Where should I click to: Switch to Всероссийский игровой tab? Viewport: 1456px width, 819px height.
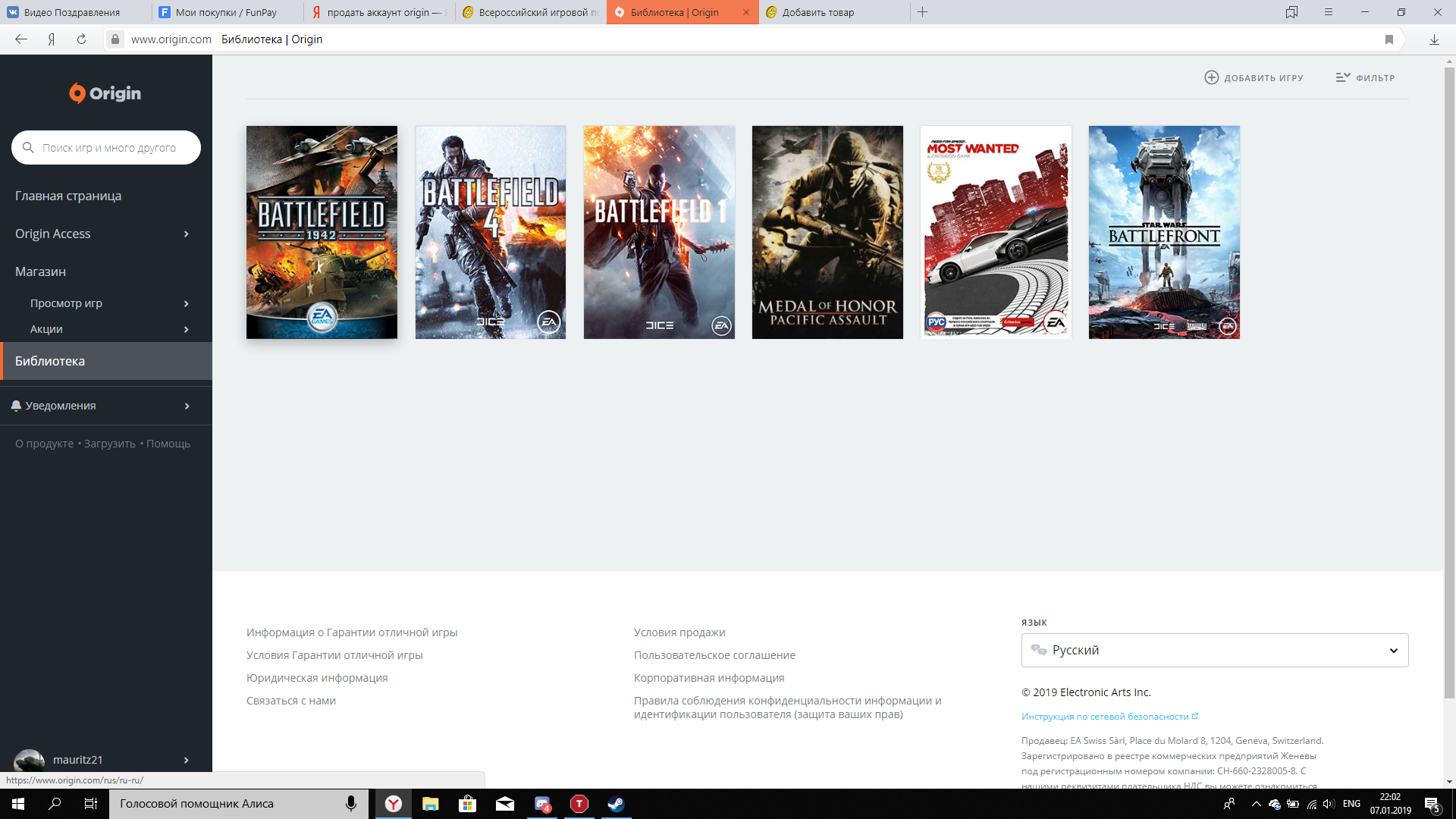point(531,12)
